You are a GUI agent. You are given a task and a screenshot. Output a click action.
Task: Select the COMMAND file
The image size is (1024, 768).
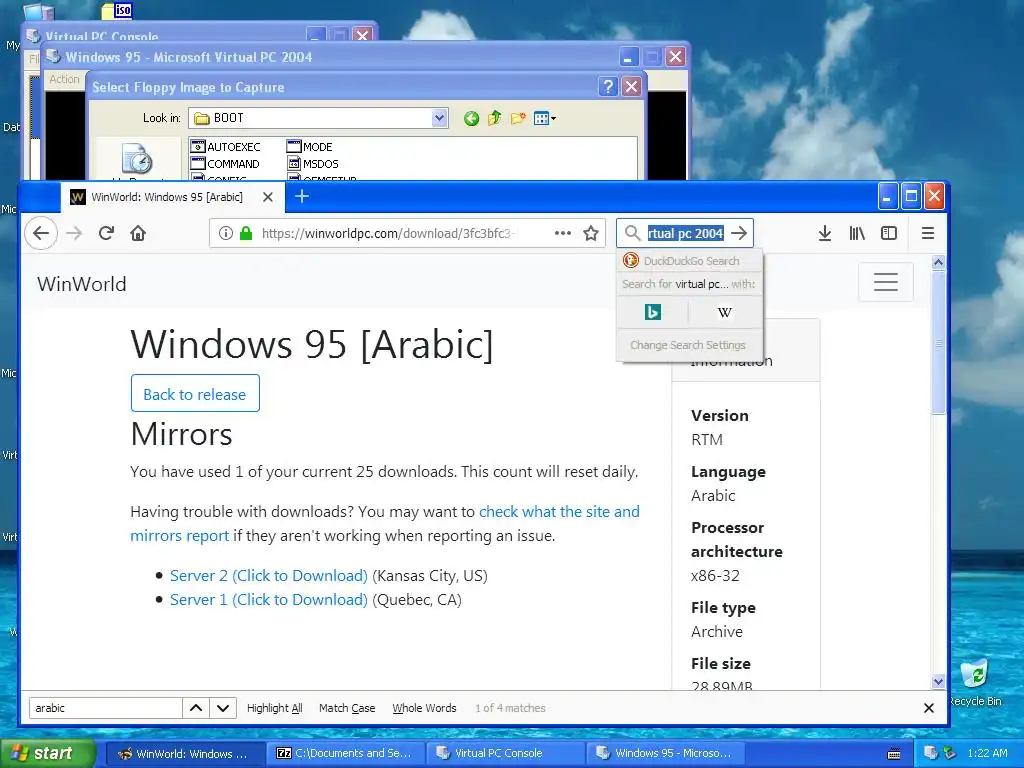225,164
